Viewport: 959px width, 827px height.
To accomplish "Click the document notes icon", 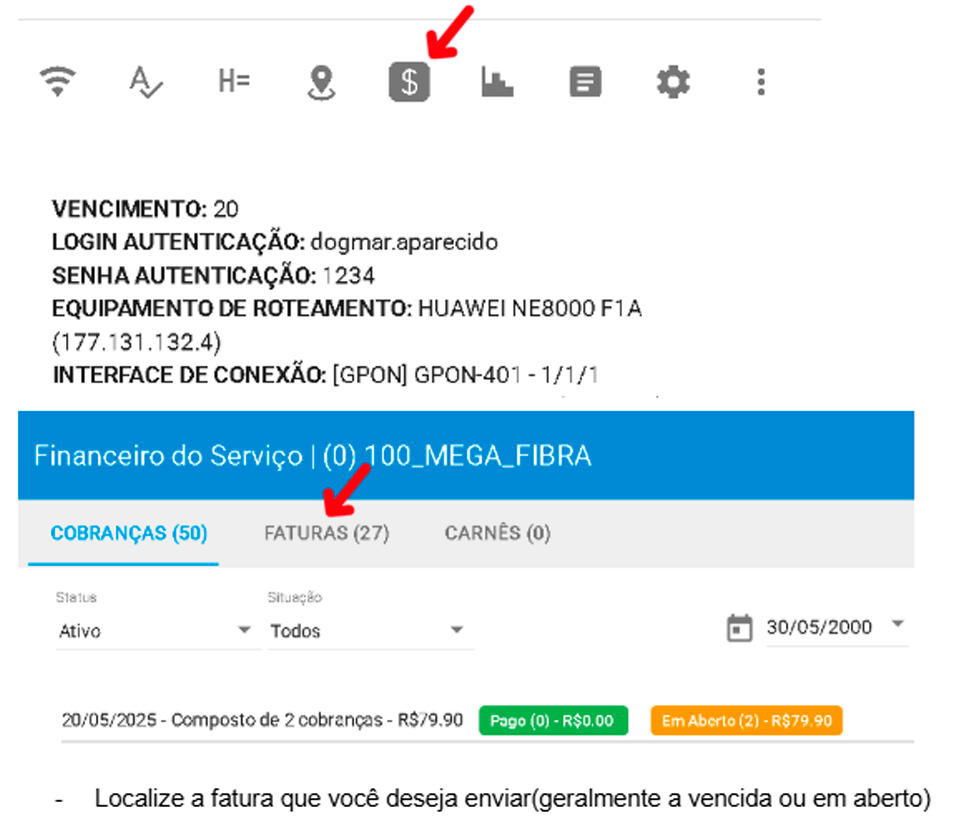I will point(585,83).
